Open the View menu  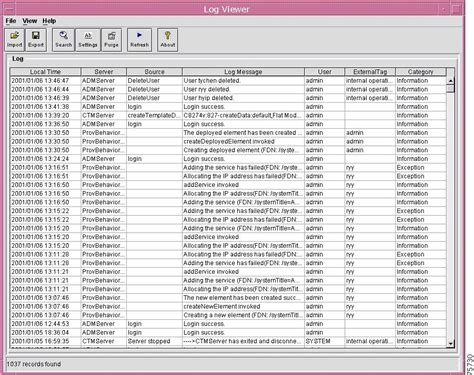[x=30, y=21]
